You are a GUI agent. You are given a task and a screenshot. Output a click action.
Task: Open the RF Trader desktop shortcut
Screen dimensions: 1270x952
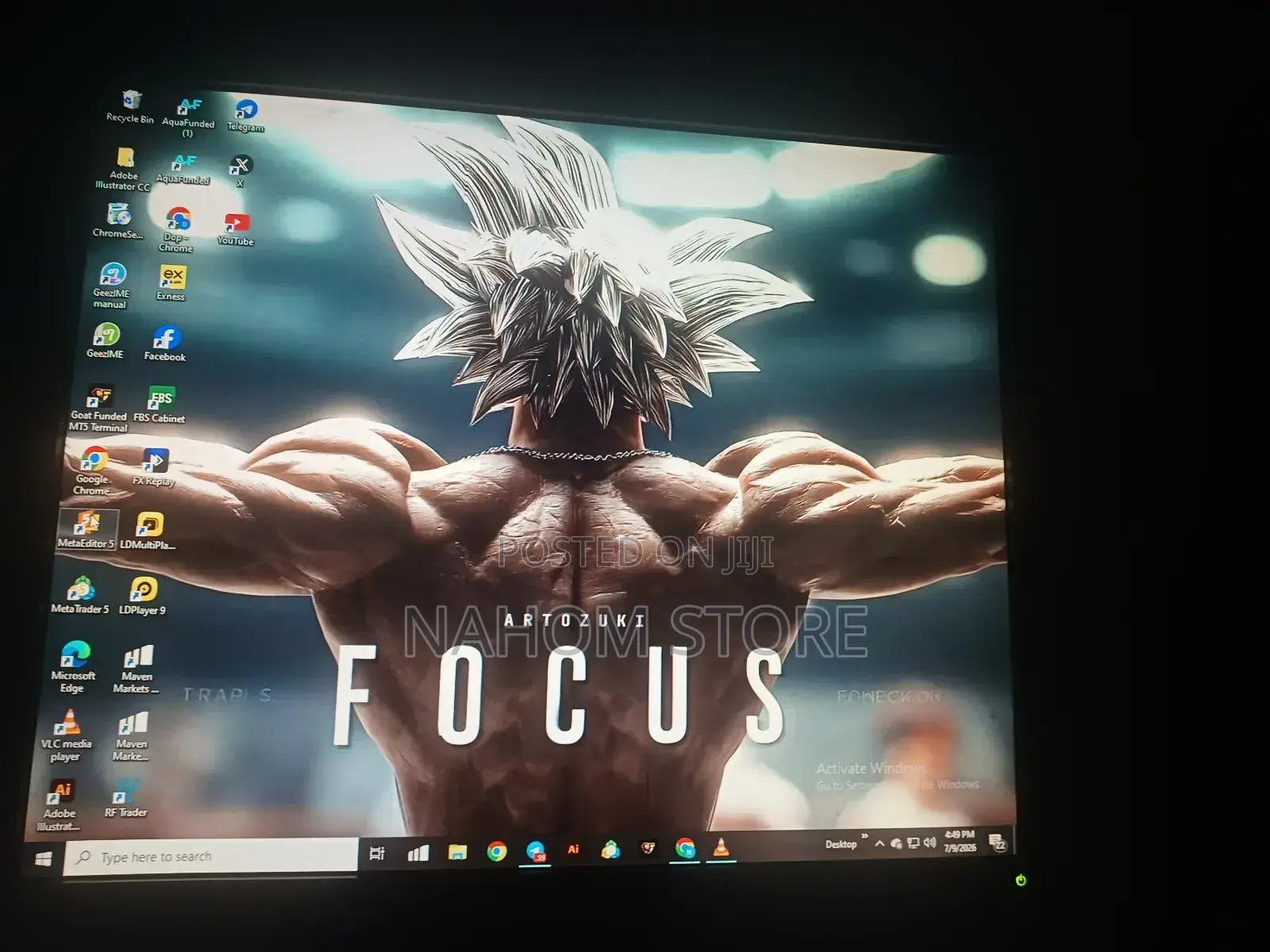(126, 799)
